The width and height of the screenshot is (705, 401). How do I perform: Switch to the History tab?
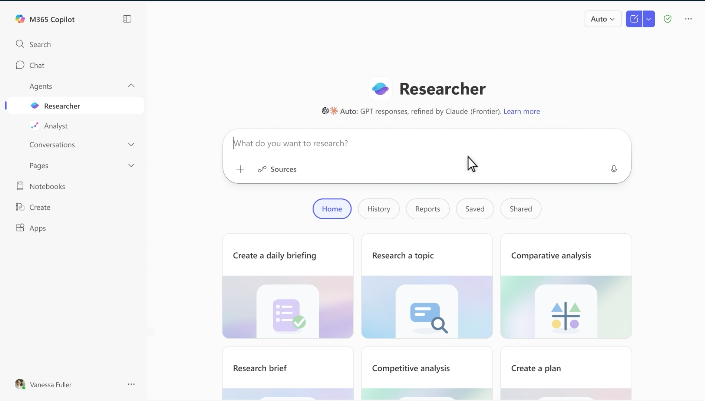tap(378, 209)
